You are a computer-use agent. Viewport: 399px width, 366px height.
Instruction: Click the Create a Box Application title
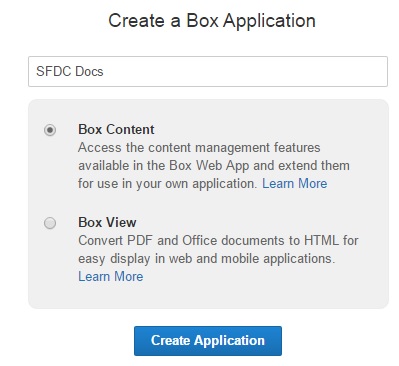(x=212, y=21)
